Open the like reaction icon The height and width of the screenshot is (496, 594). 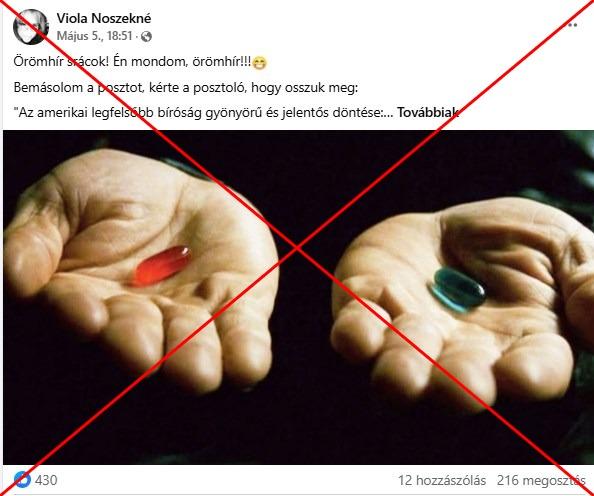pyautogui.click(x=22, y=480)
